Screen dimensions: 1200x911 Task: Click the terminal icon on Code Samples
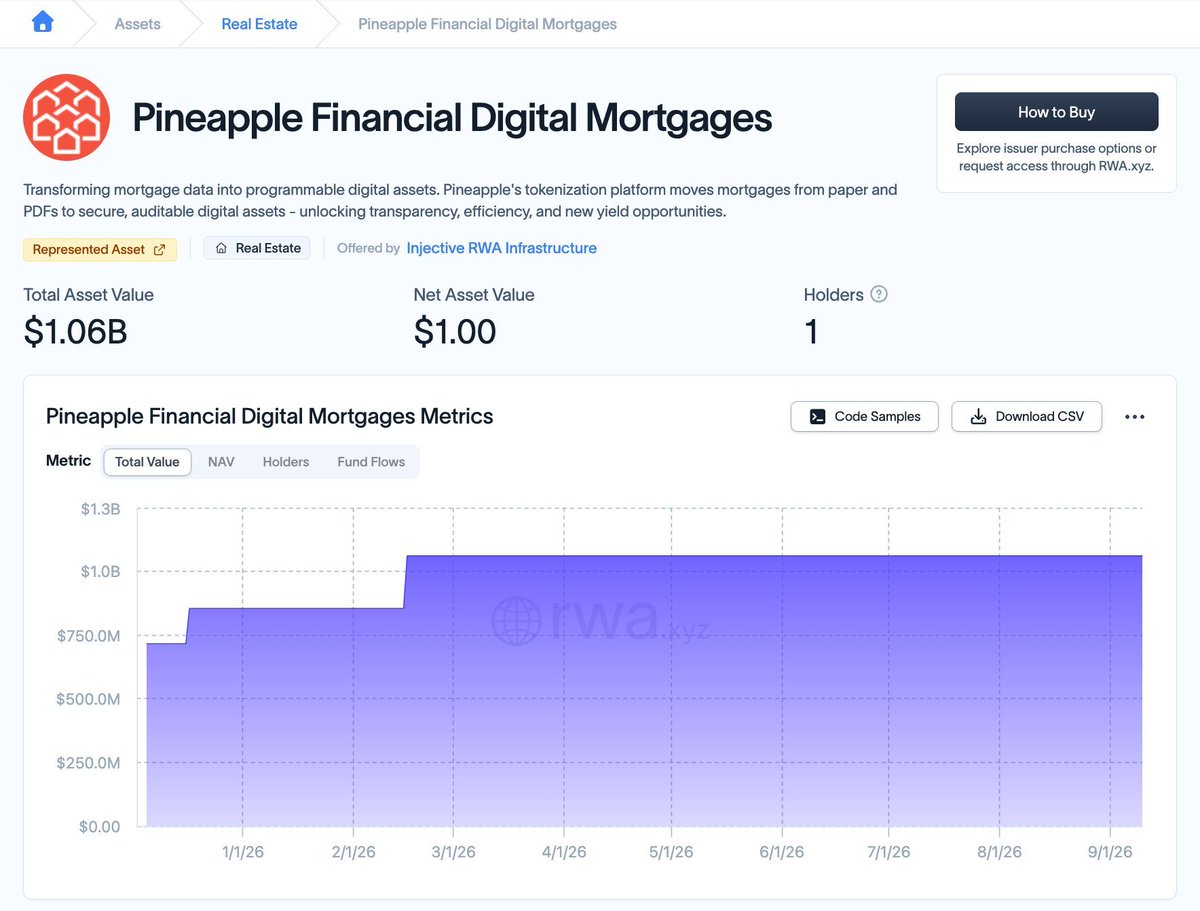pos(817,417)
